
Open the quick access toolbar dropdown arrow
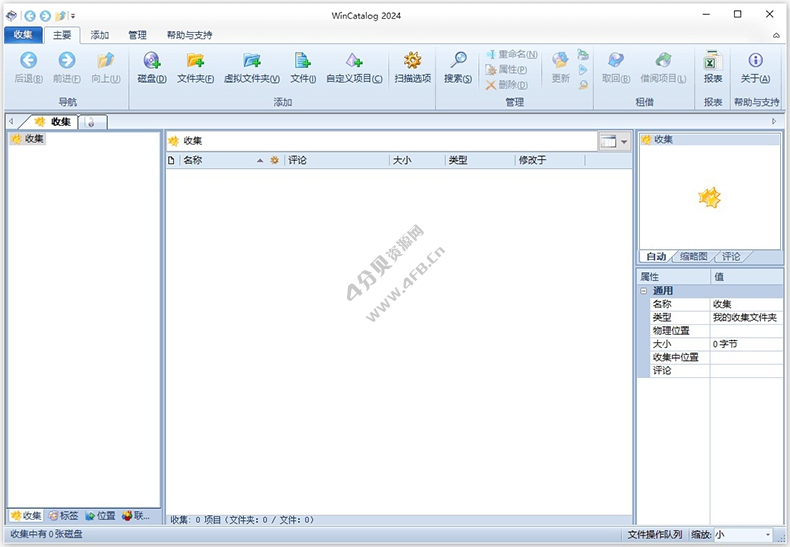73,16
